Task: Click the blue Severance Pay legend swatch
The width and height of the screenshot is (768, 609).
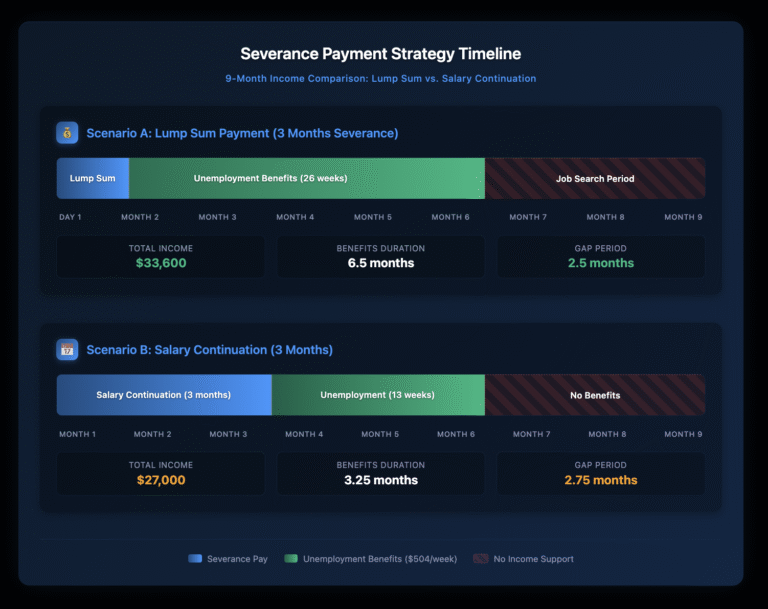Action: 195,559
